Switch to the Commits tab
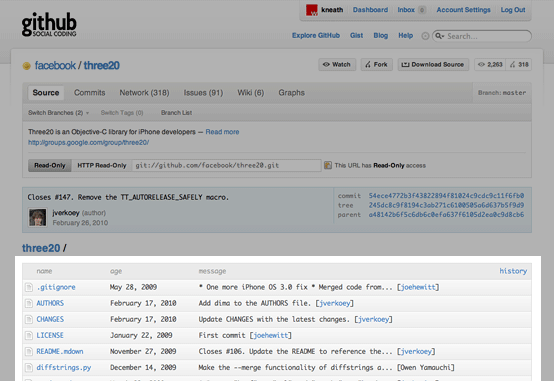The width and height of the screenshot is (554, 381). point(90,93)
